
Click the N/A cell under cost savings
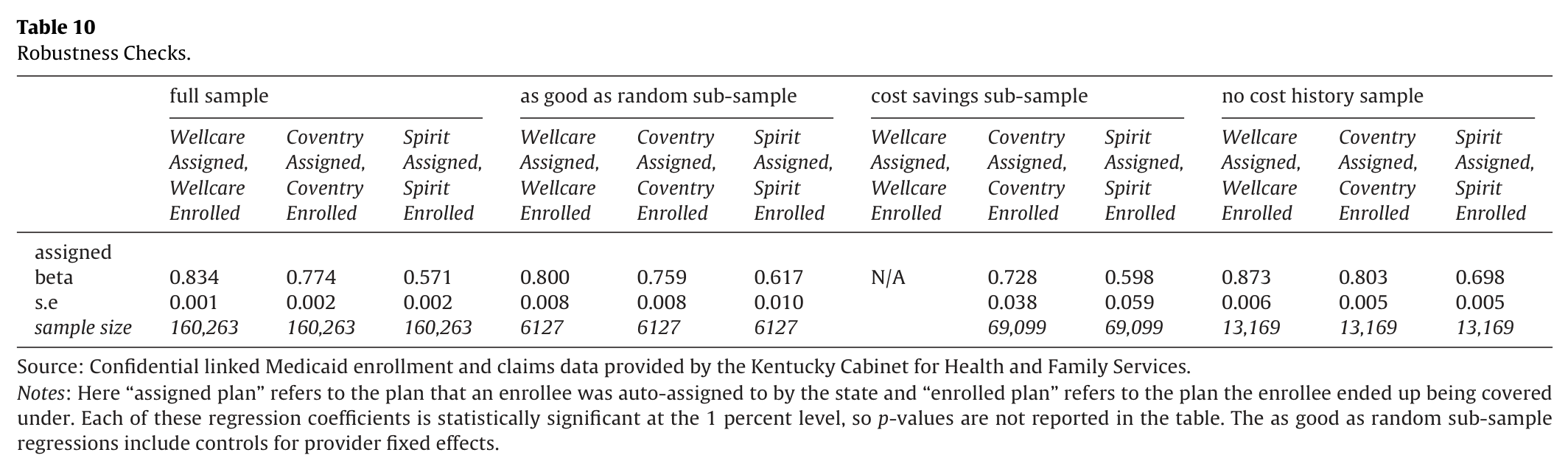tap(888, 277)
